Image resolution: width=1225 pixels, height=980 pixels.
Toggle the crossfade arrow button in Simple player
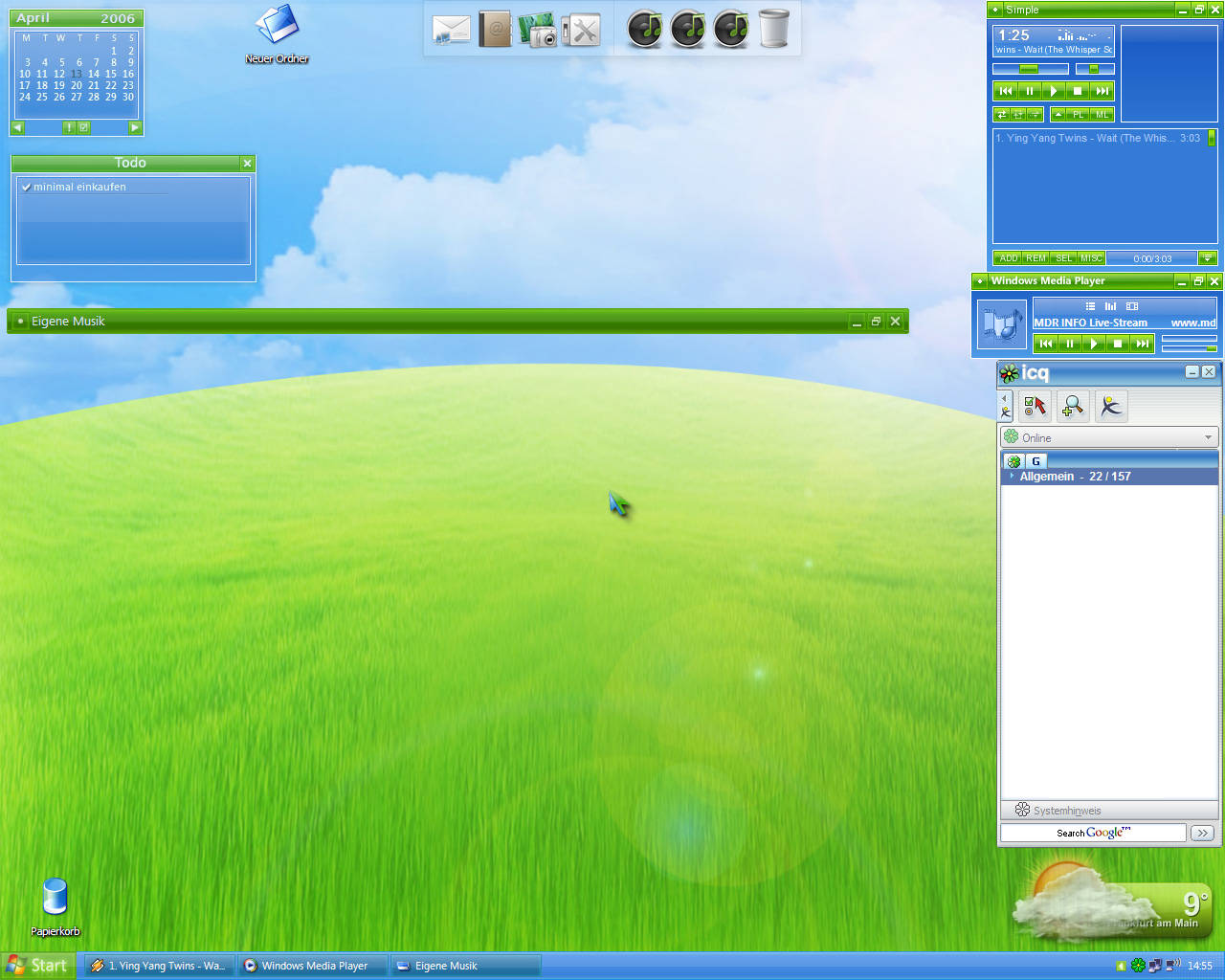[x=1035, y=115]
